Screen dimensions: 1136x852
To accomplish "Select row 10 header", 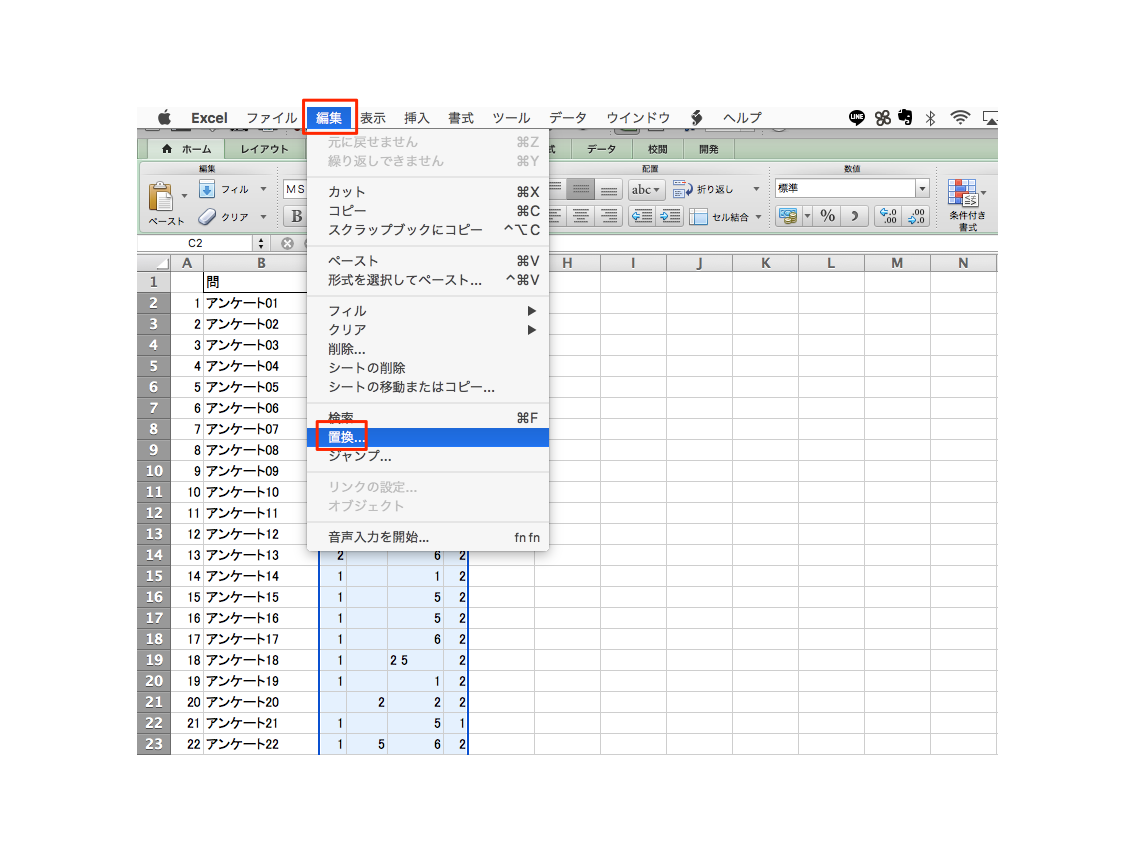I will click(x=154, y=471).
